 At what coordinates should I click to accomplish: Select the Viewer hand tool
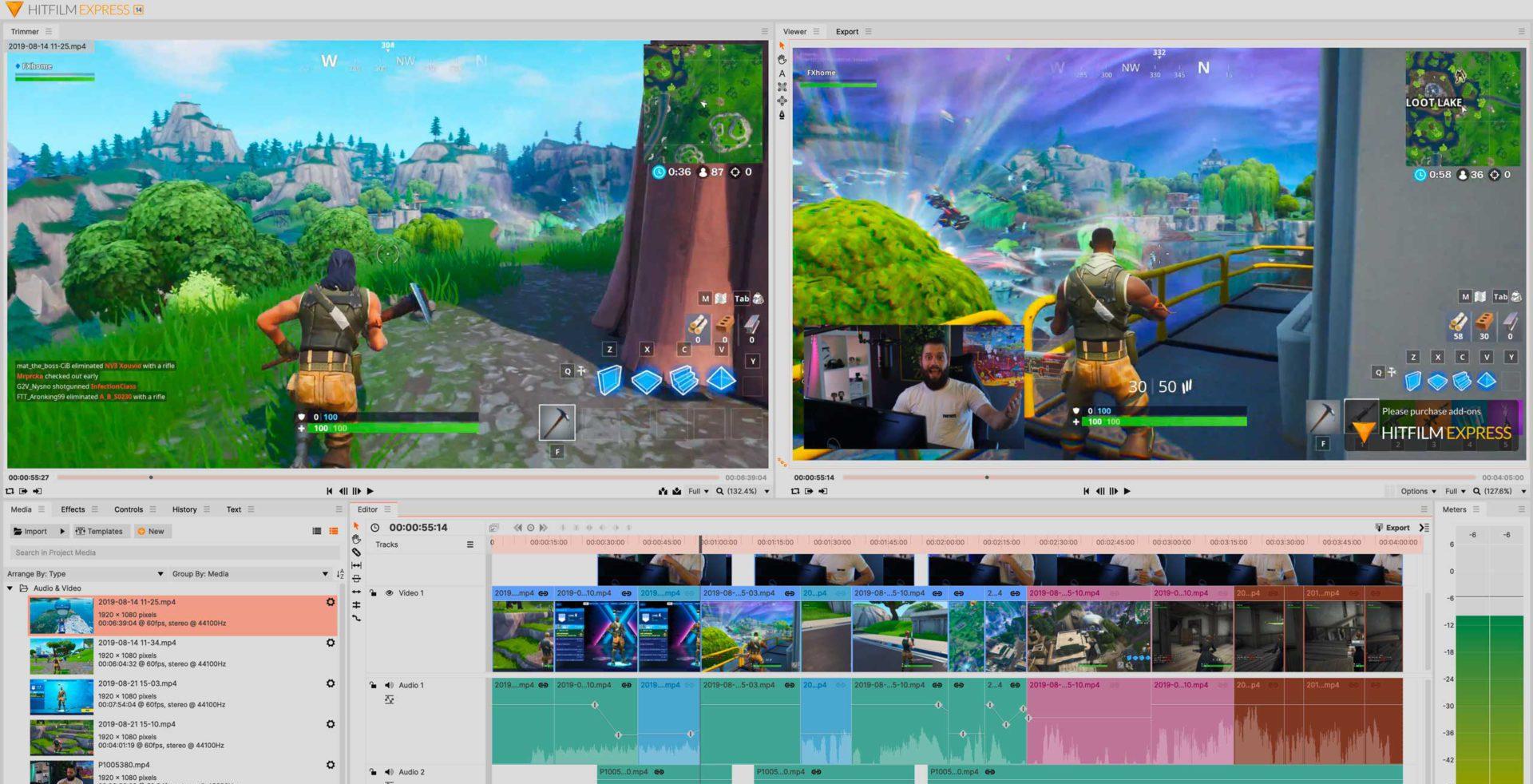pos(782,60)
